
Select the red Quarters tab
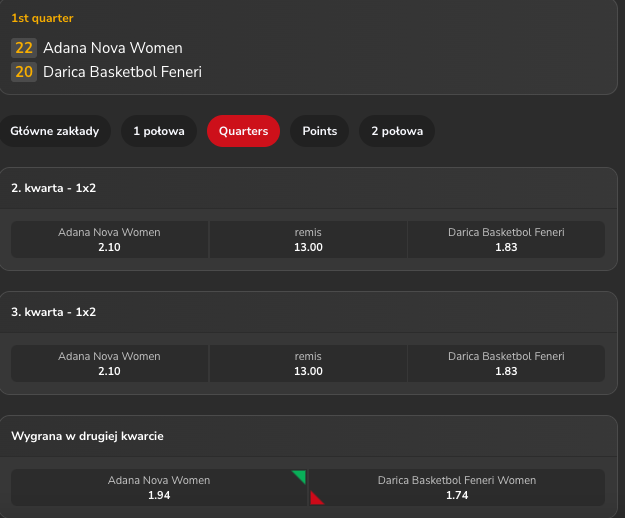pos(243,131)
